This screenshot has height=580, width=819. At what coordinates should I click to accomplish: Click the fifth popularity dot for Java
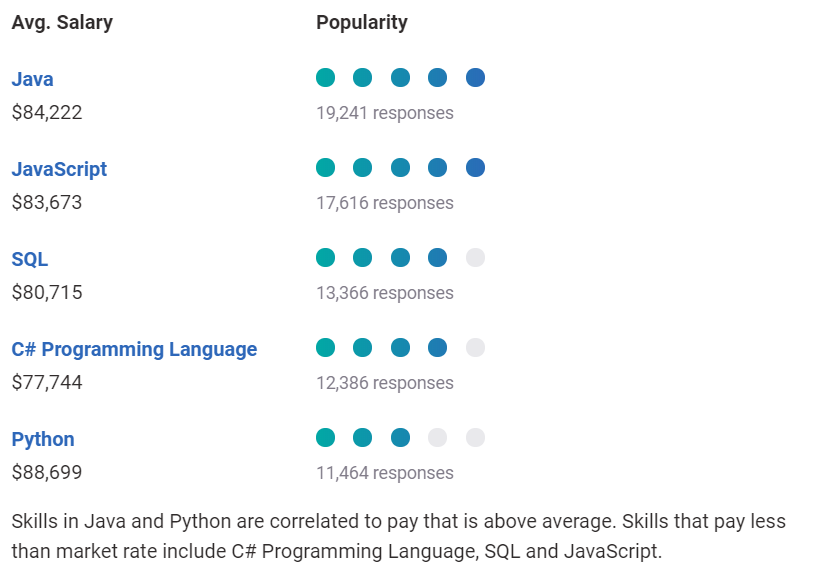[x=475, y=77]
